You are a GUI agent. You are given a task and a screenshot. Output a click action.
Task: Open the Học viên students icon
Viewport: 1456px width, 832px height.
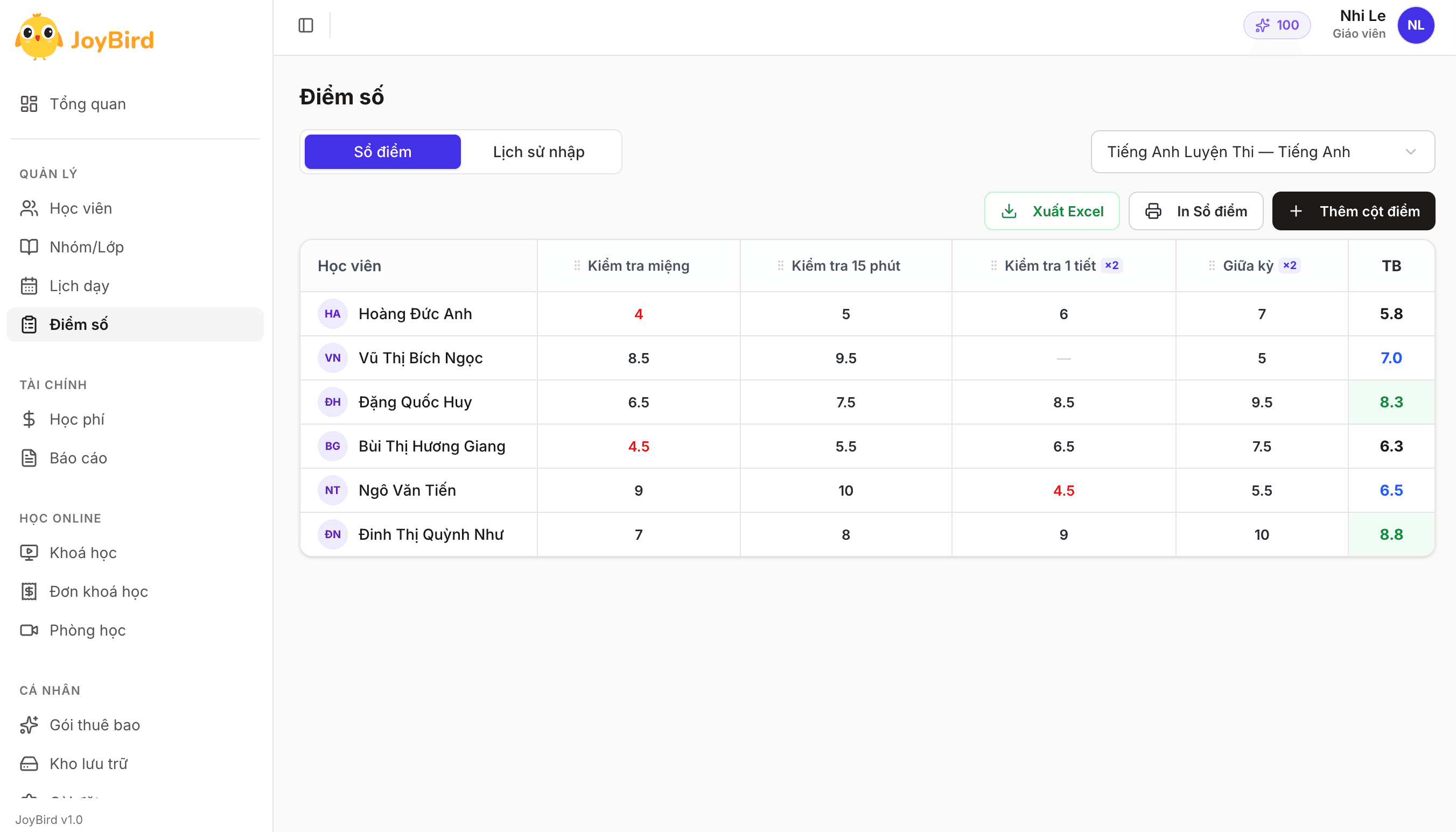[29, 209]
